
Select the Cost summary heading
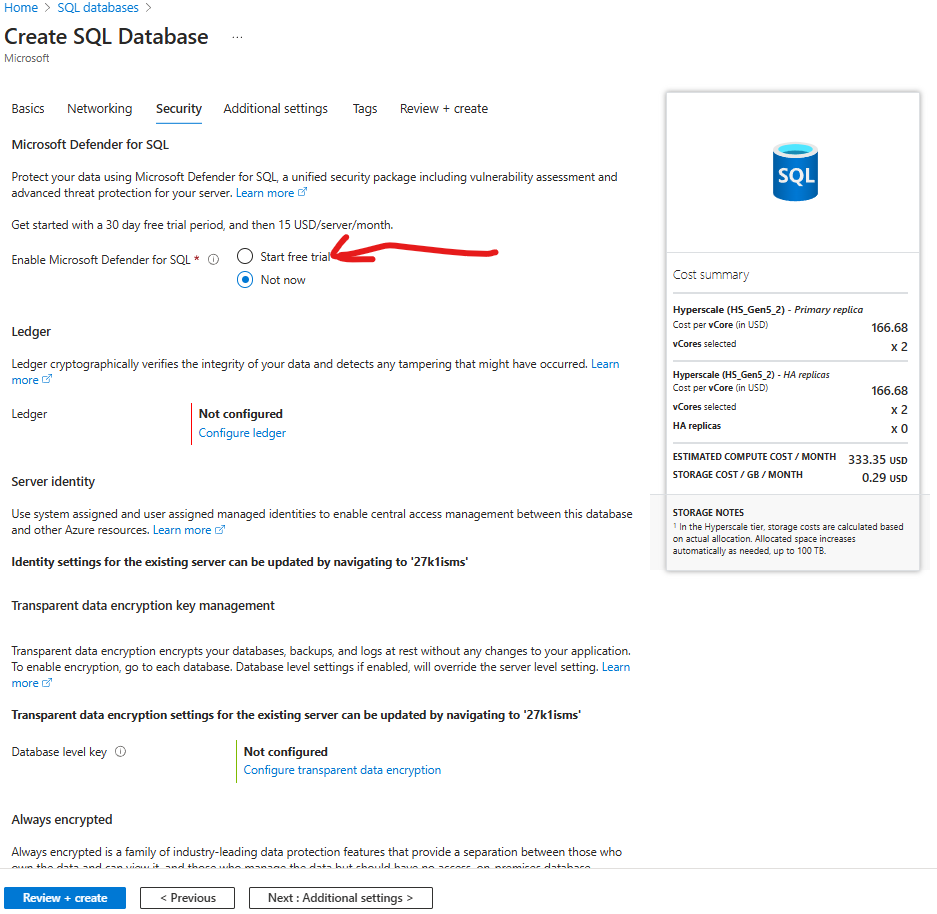click(x=711, y=275)
